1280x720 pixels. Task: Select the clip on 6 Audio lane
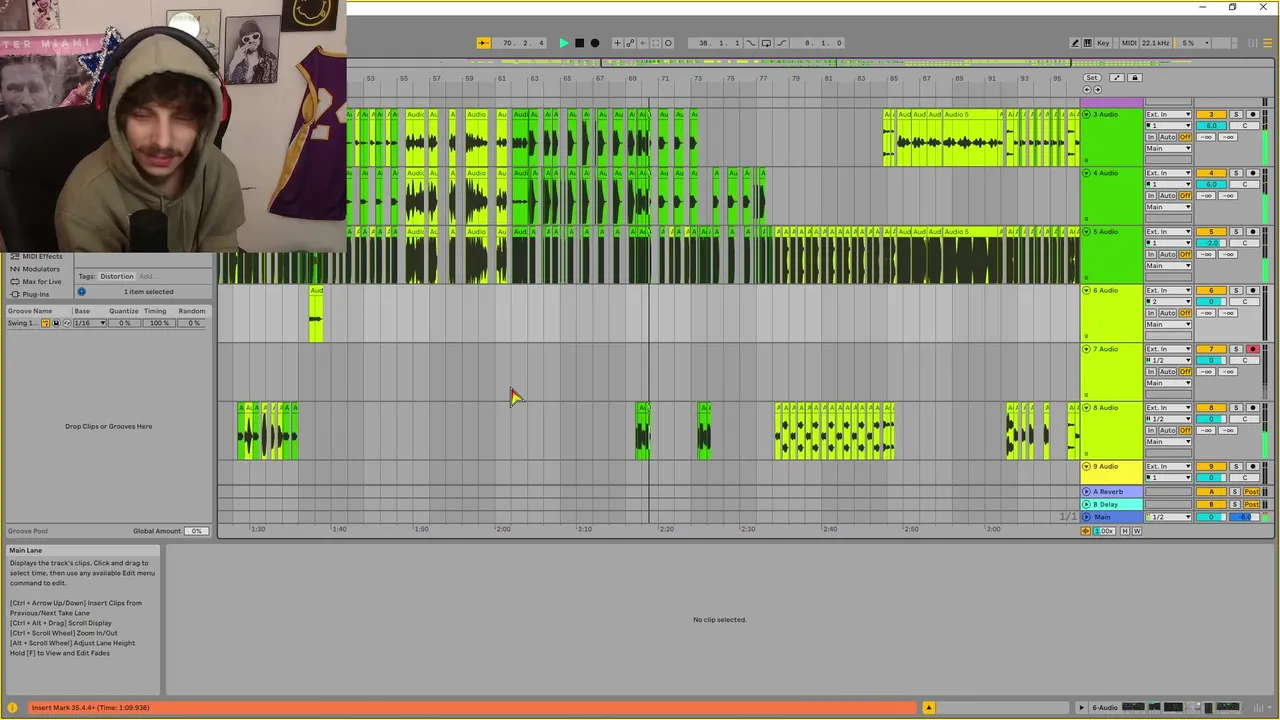tap(316, 314)
